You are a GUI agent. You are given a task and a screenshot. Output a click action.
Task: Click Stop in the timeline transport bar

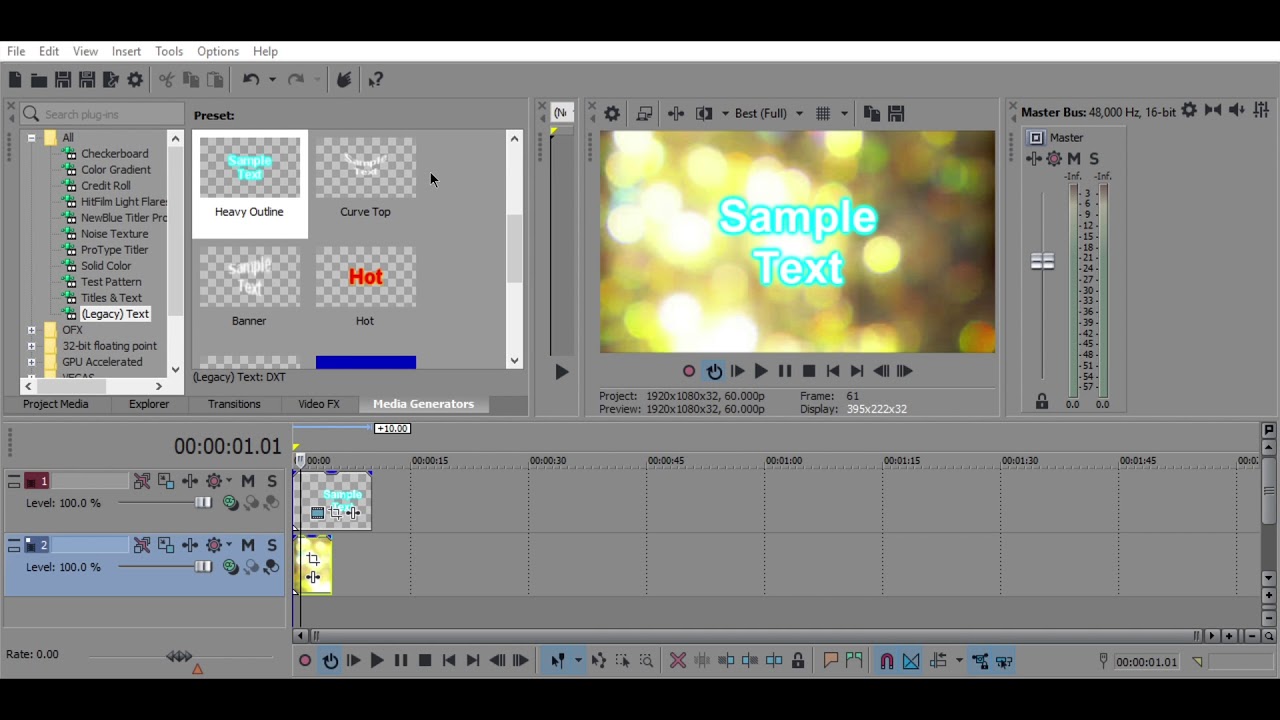click(425, 661)
